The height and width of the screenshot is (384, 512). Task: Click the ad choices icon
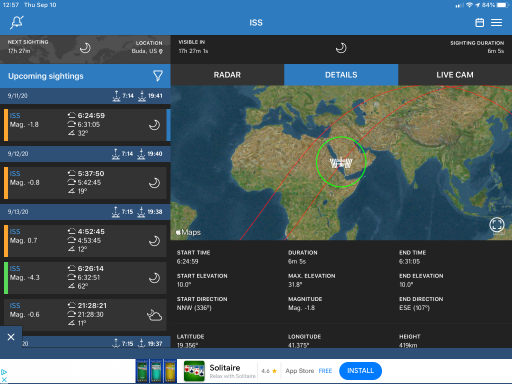coord(4,372)
